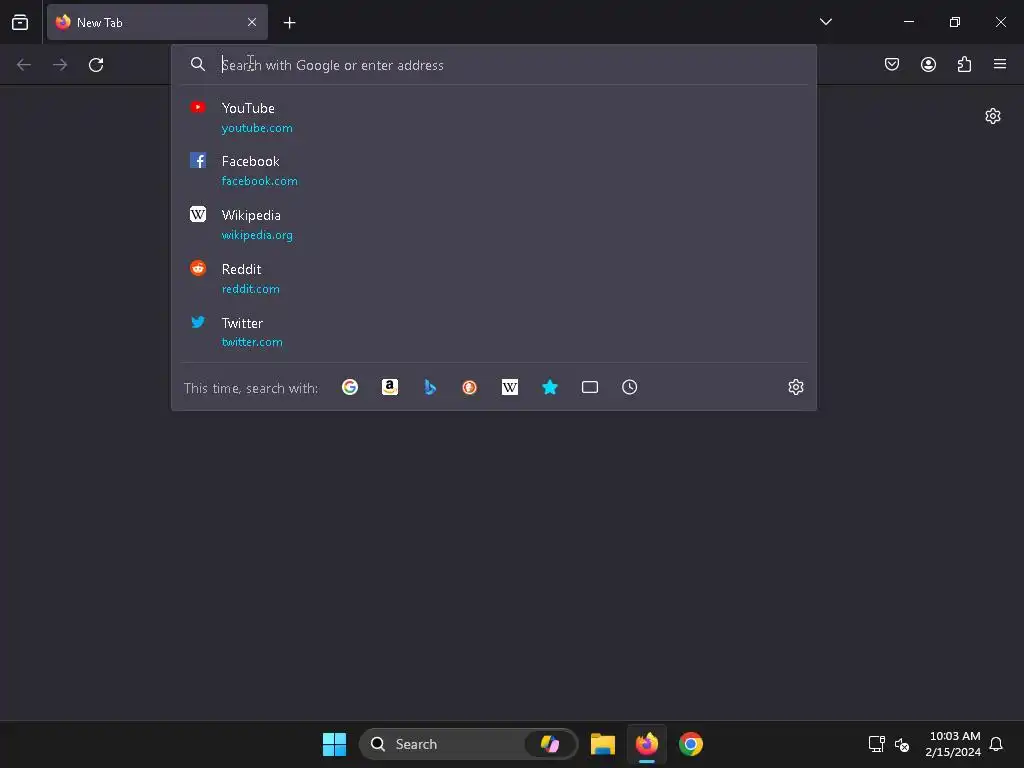Reload the current page
Image resolution: width=1024 pixels, height=768 pixels.
point(96,65)
